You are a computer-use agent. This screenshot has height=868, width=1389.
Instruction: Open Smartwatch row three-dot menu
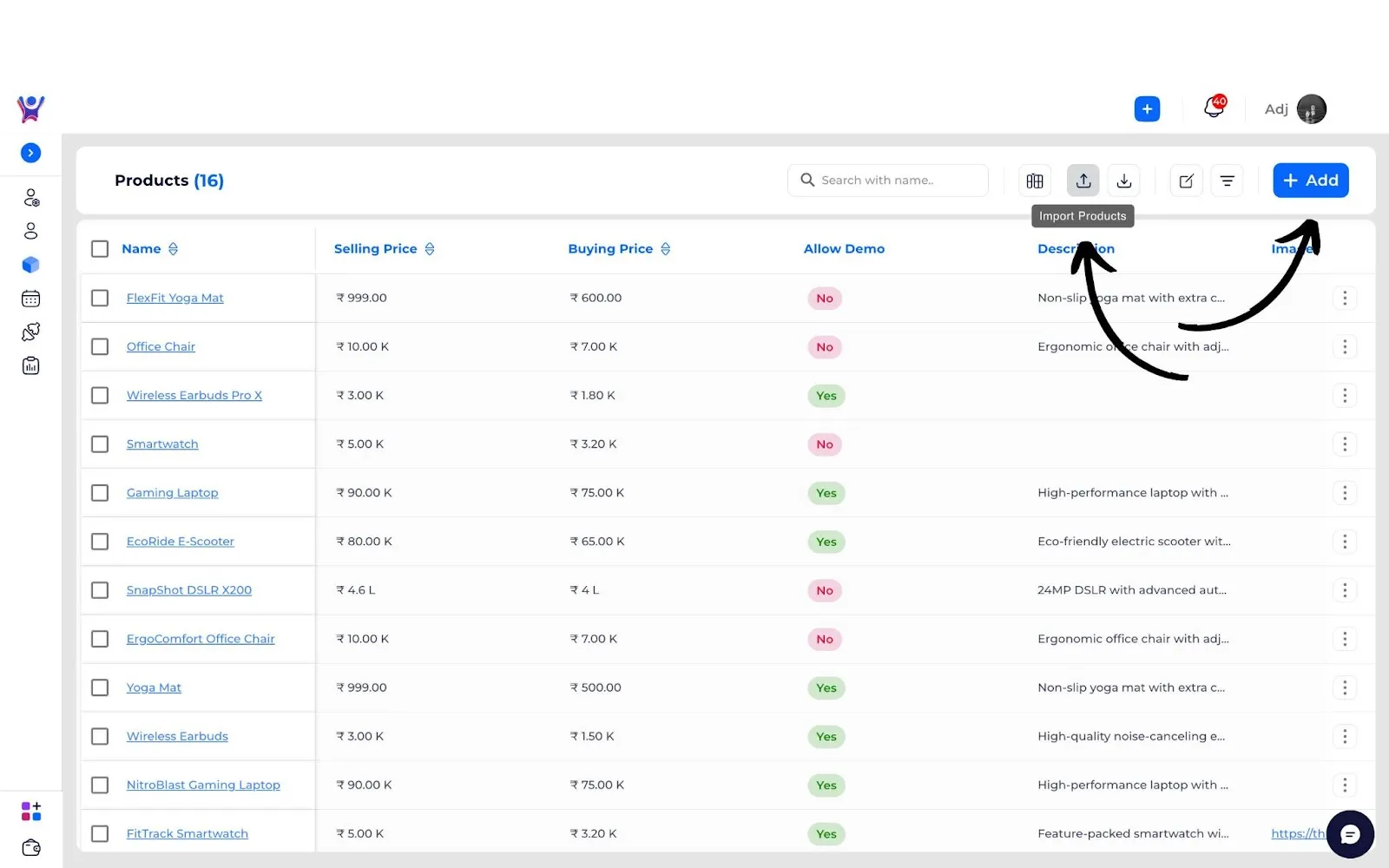coord(1345,444)
